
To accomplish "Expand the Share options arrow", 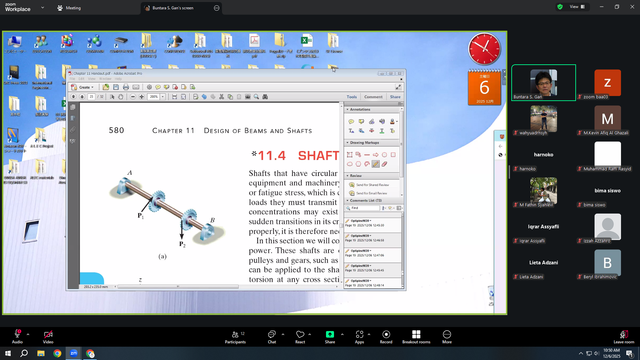I will point(342,334).
